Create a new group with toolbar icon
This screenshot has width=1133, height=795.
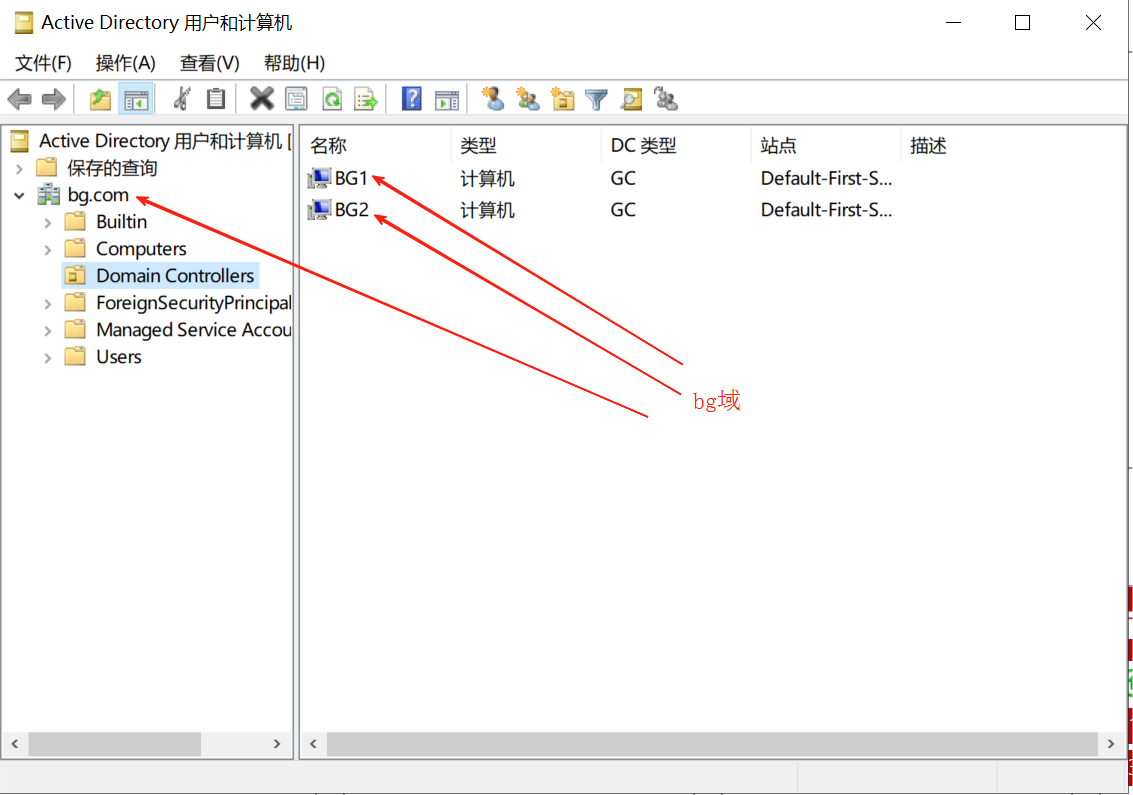coord(527,98)
